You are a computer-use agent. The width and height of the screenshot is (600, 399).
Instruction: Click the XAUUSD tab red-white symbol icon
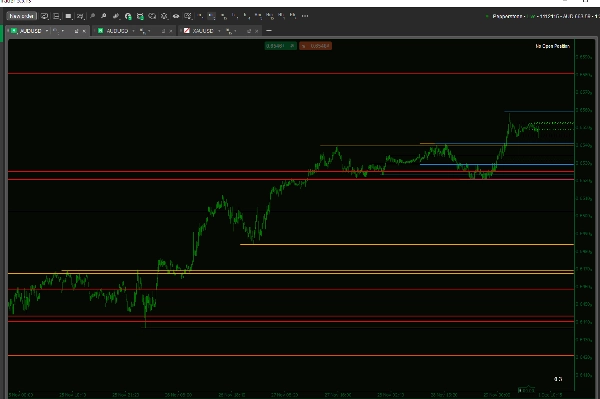pos(187,31)
